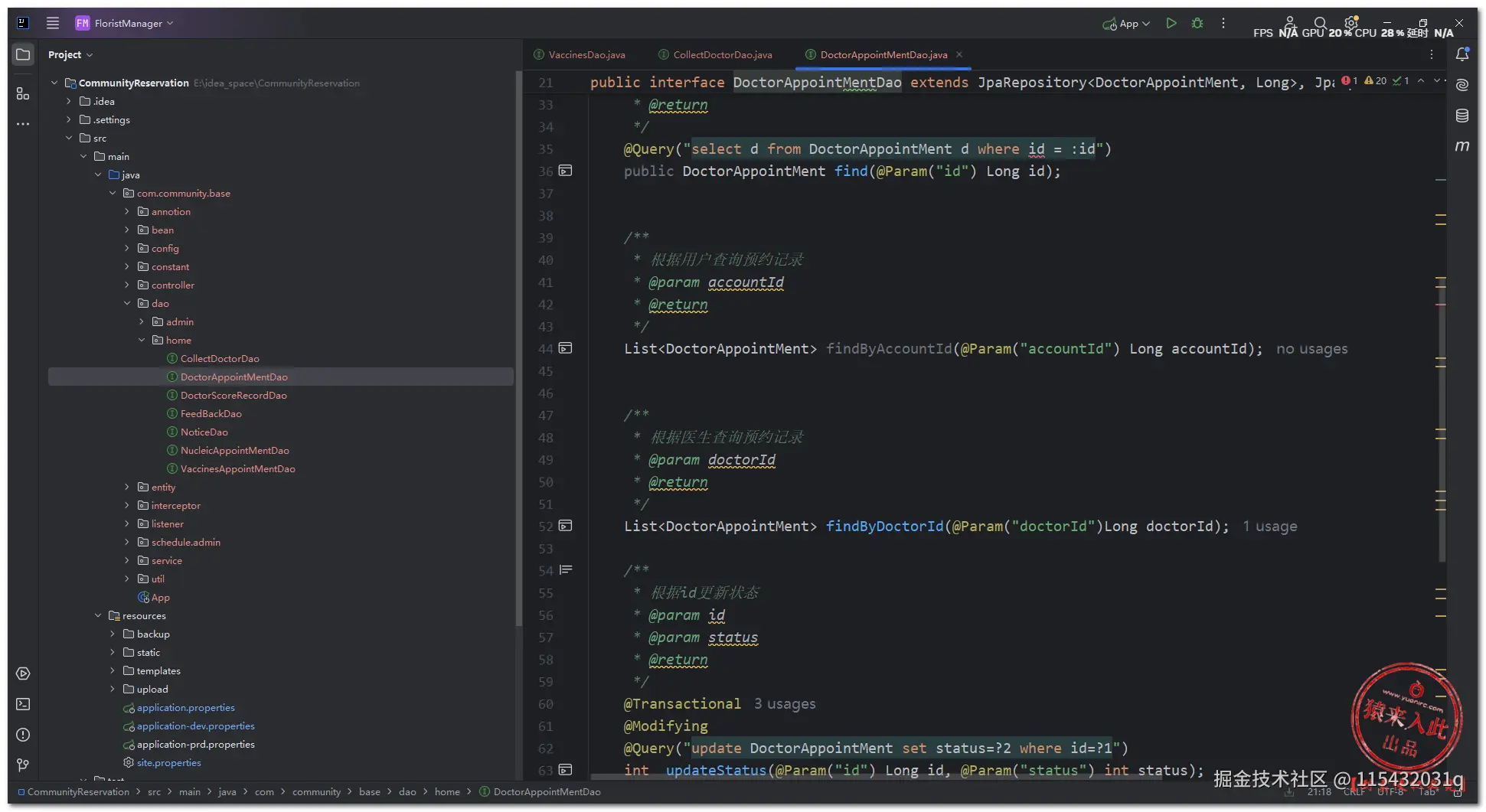Collapse the resources folder
This screenshot has width=1486, height=812.
(98, 615)
